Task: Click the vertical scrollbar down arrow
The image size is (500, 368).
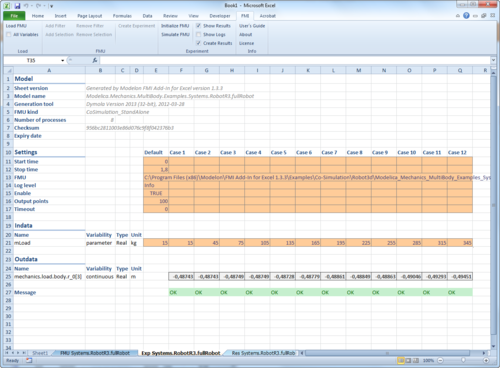Action: click(493, 347)
